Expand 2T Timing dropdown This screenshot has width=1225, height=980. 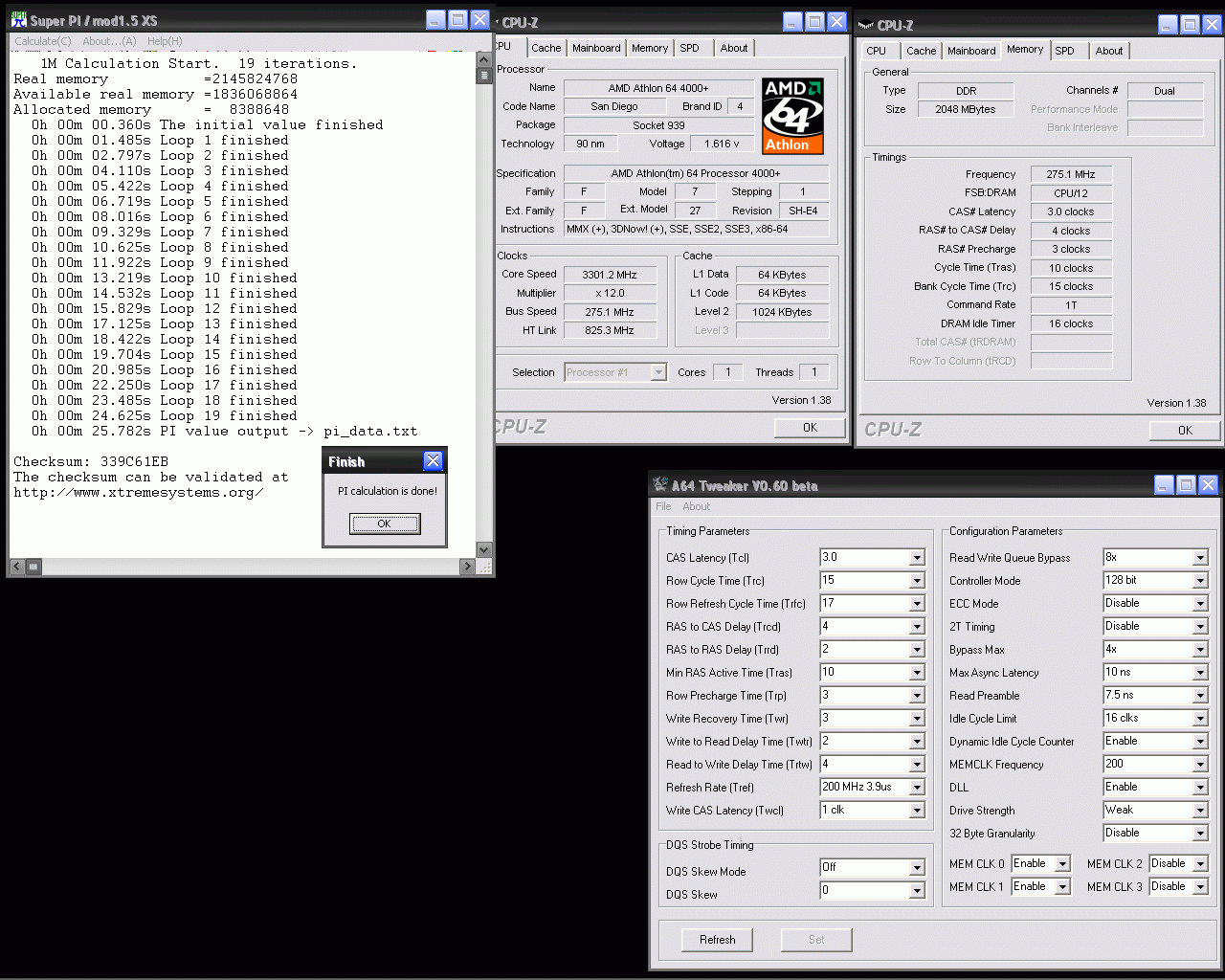(x=1200, y=627)
